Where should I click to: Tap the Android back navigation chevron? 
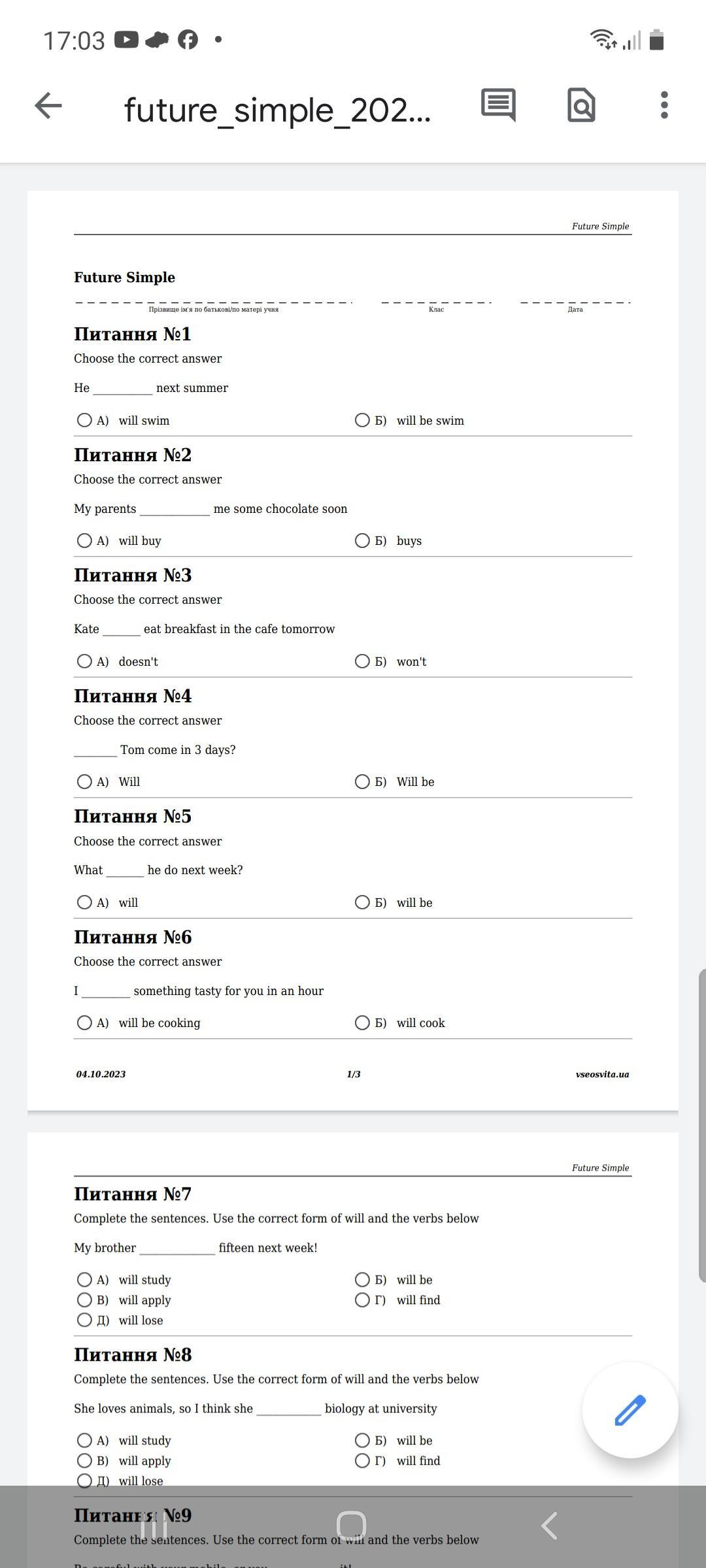pos(549,1526)
